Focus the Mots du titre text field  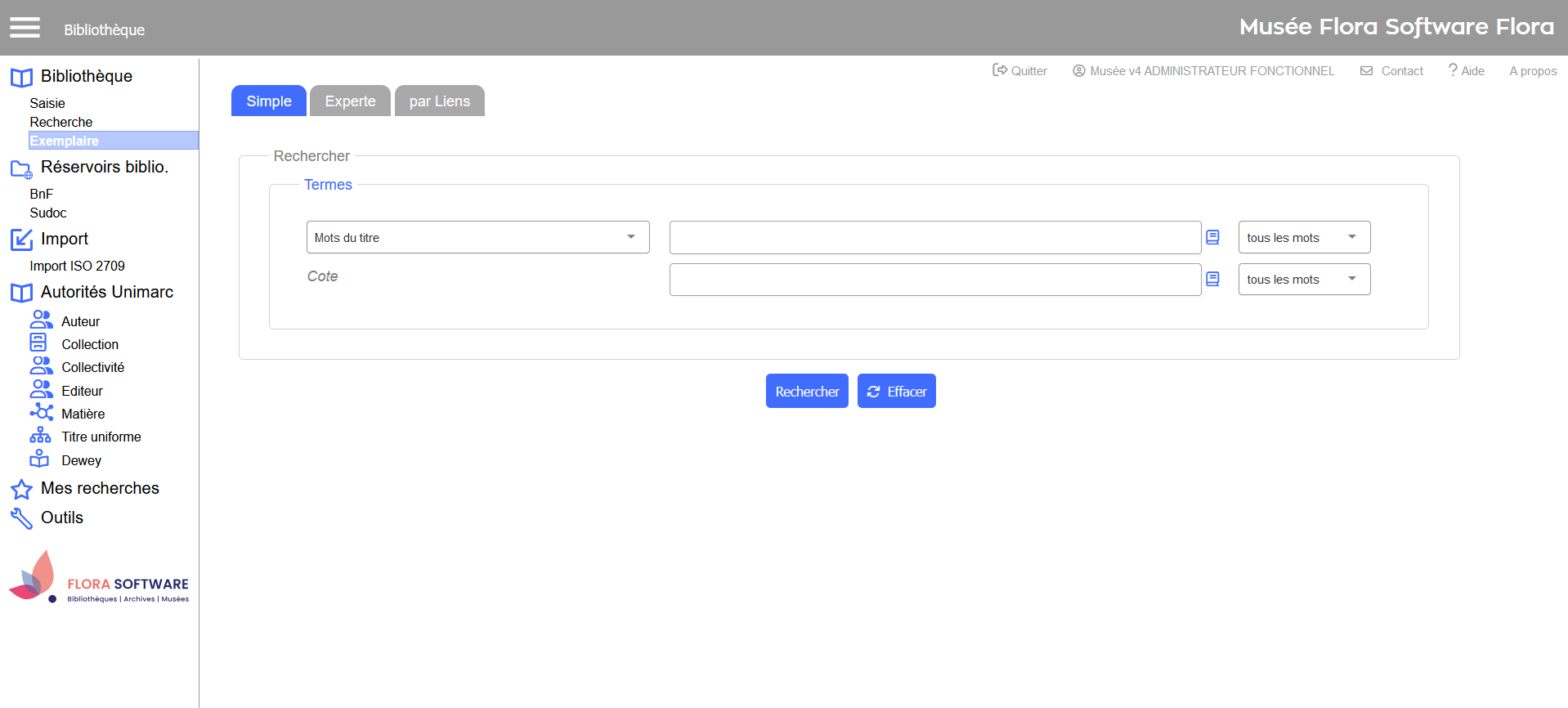point(935,237)
